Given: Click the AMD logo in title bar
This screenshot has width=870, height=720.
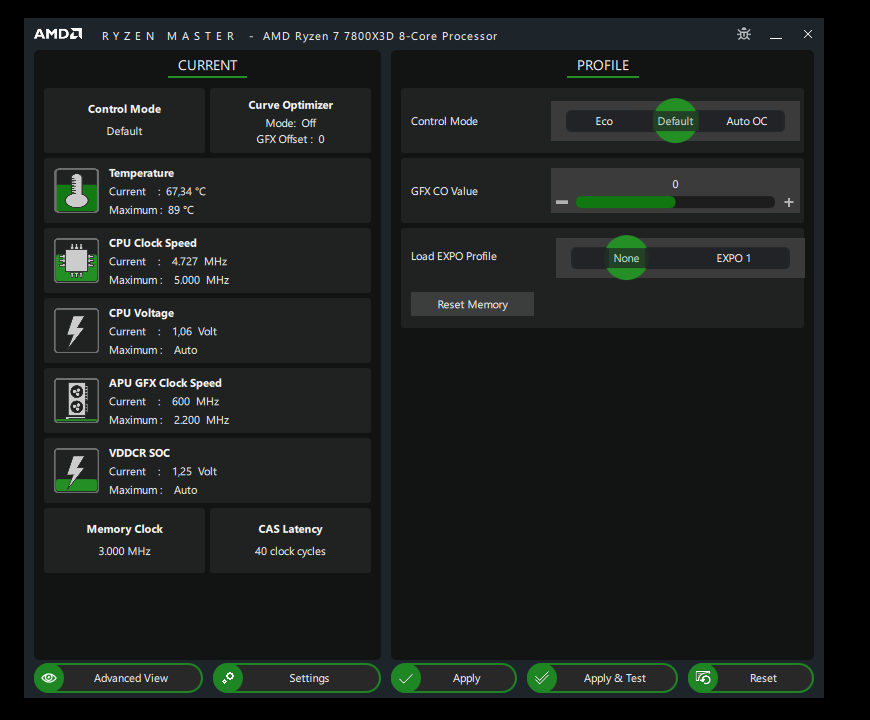Looking at the screenshot, I should 58,34.
